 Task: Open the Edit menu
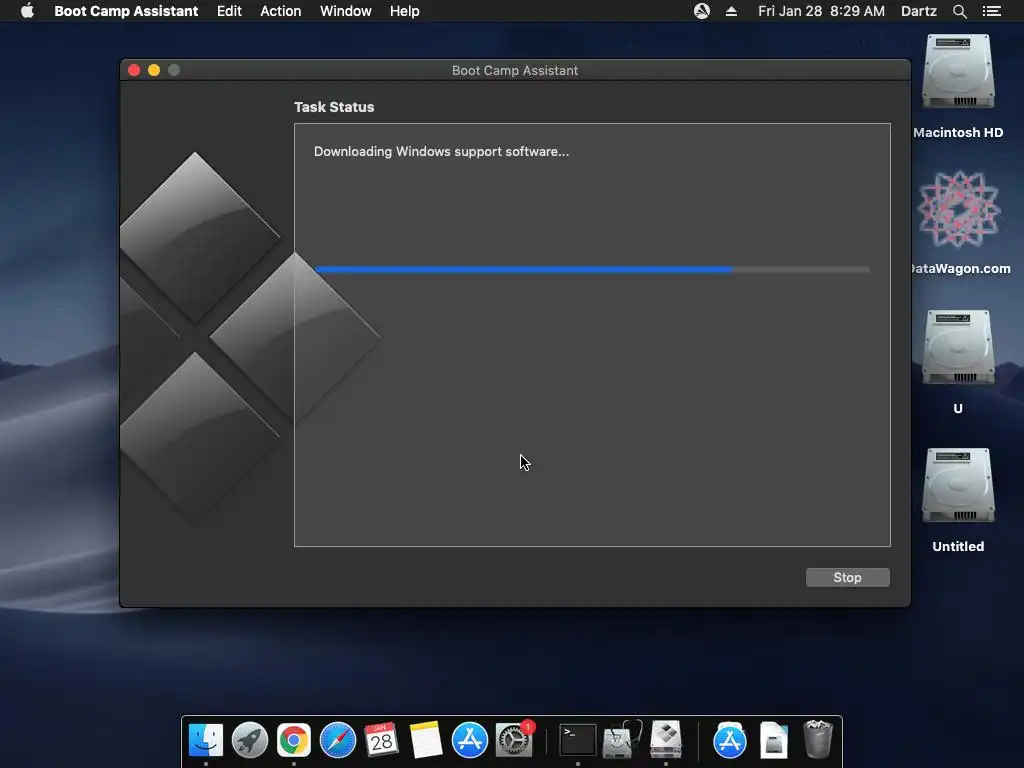(x=229, y=11)
